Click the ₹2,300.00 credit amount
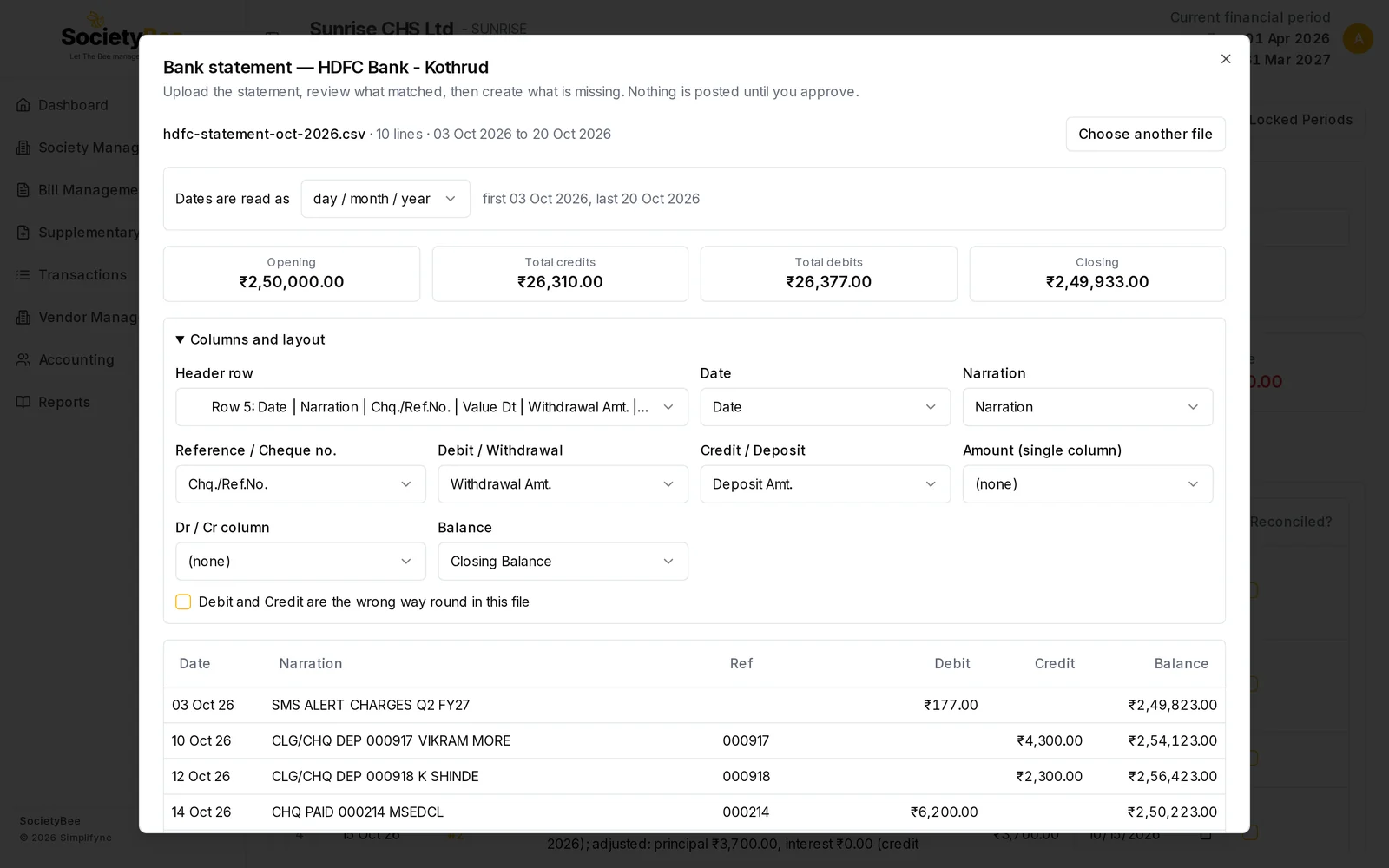The width and height of the screenshot is (1389, 868). (x=1050, y=776)
